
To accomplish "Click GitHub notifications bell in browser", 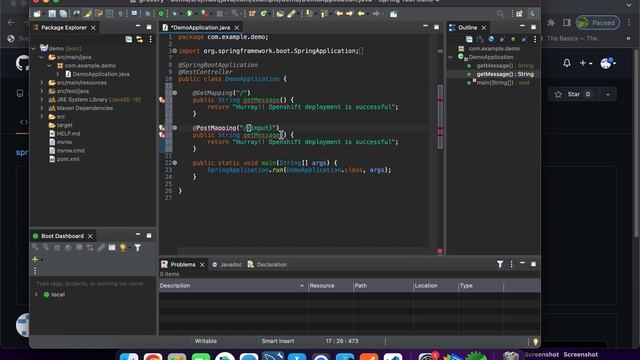I will click(567, 63).
